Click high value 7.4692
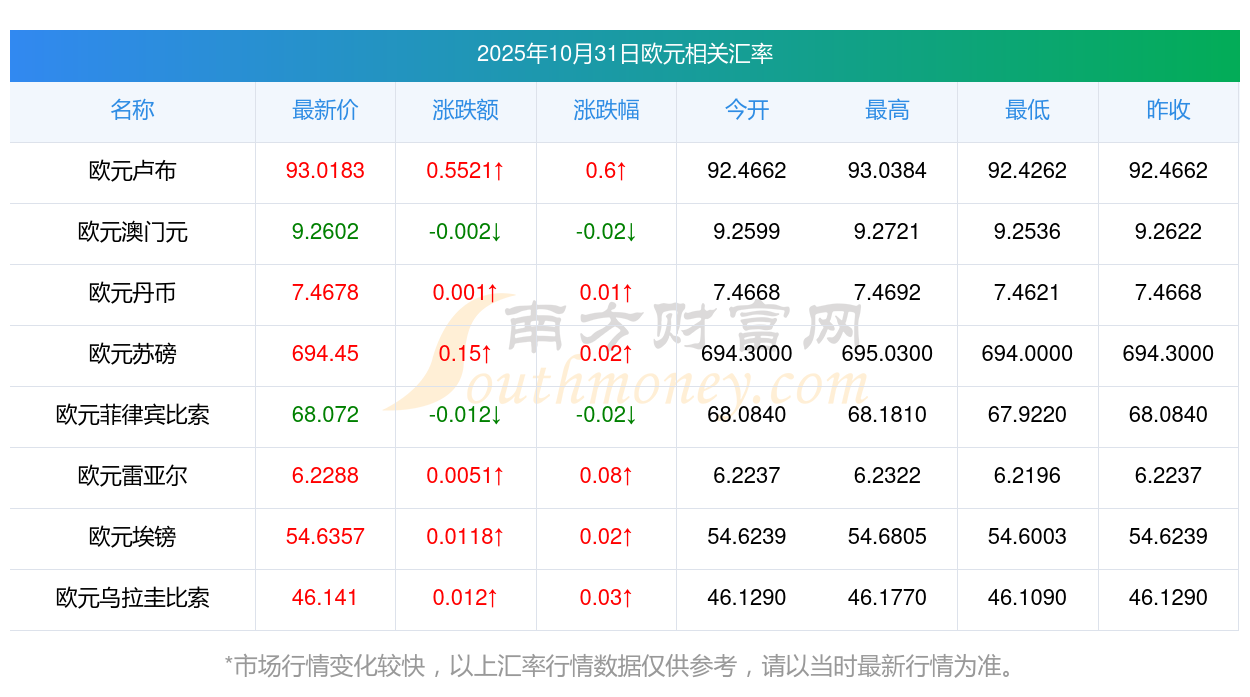The width and height of the screenshot is (1250, 697). coord(887,293)
